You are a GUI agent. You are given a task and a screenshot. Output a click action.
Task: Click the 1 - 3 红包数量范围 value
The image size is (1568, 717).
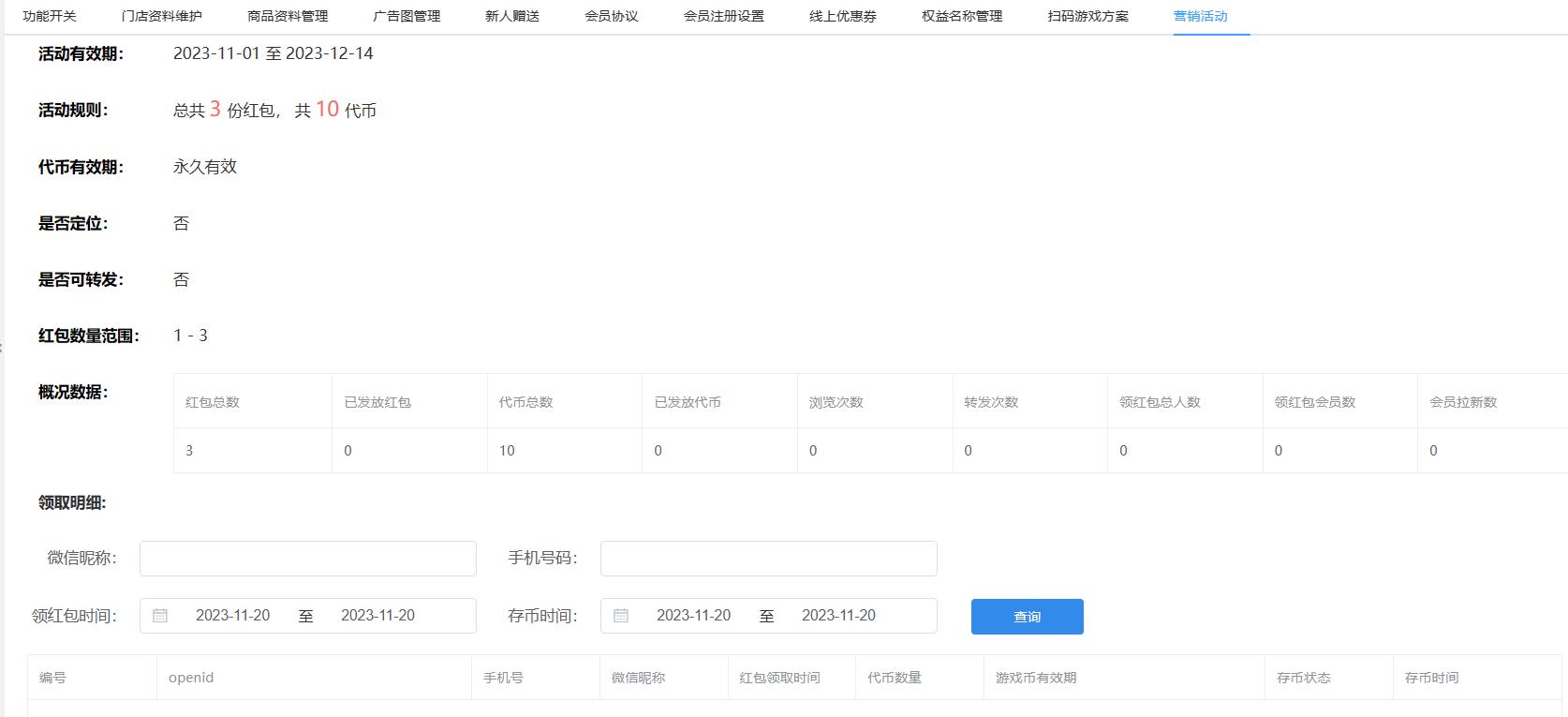click(x=190, y=336)
